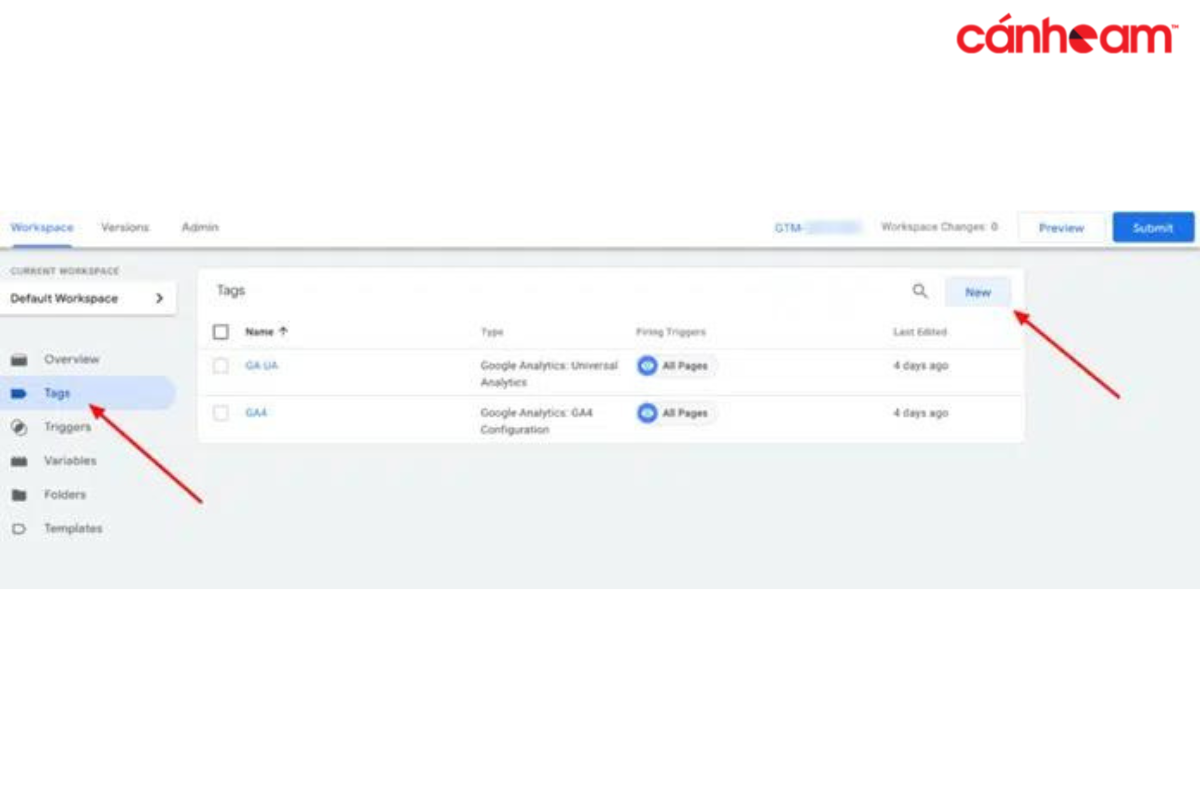Click the blue Submit button

pyautogui.click(x=1153, y=228)
